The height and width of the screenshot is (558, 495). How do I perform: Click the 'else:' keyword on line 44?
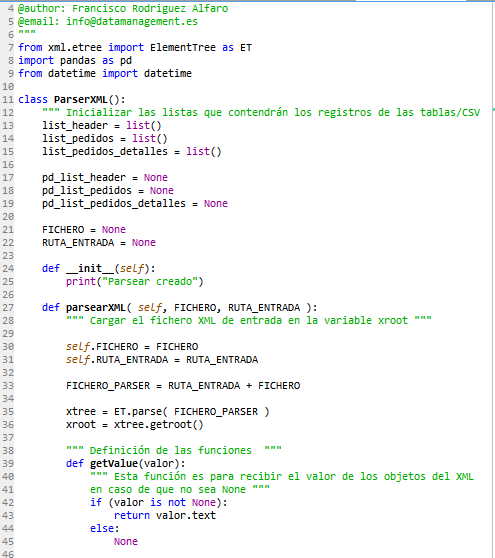(x=105, y=529)
